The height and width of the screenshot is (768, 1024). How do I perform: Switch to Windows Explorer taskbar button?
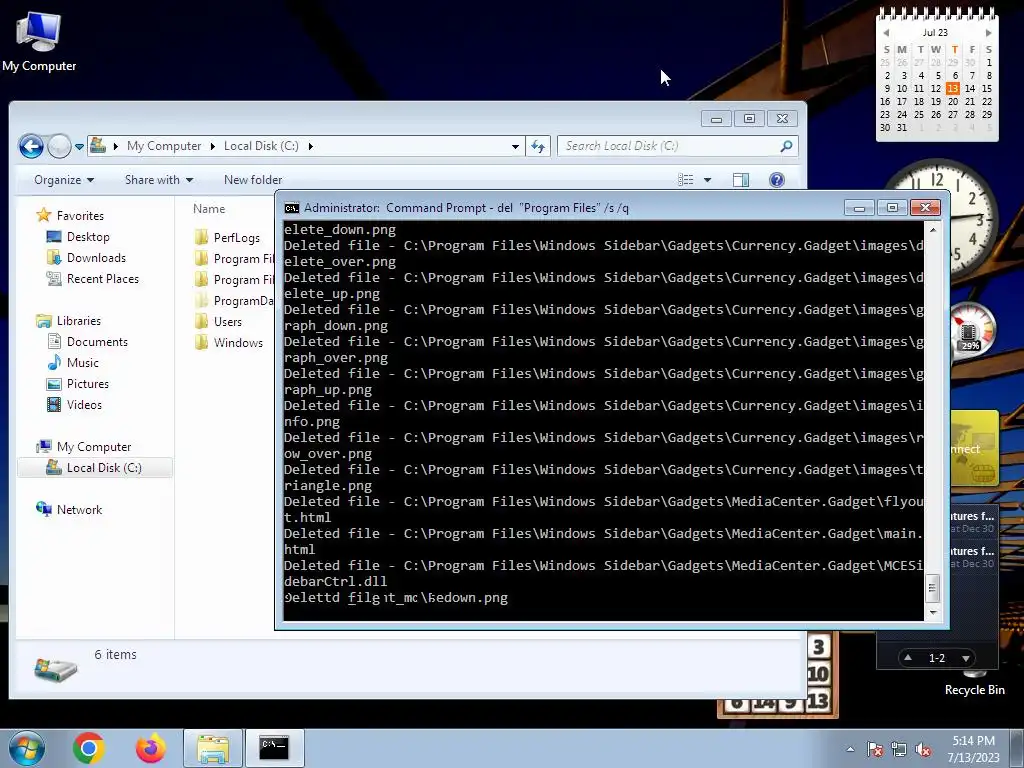[x=213, y=748]
